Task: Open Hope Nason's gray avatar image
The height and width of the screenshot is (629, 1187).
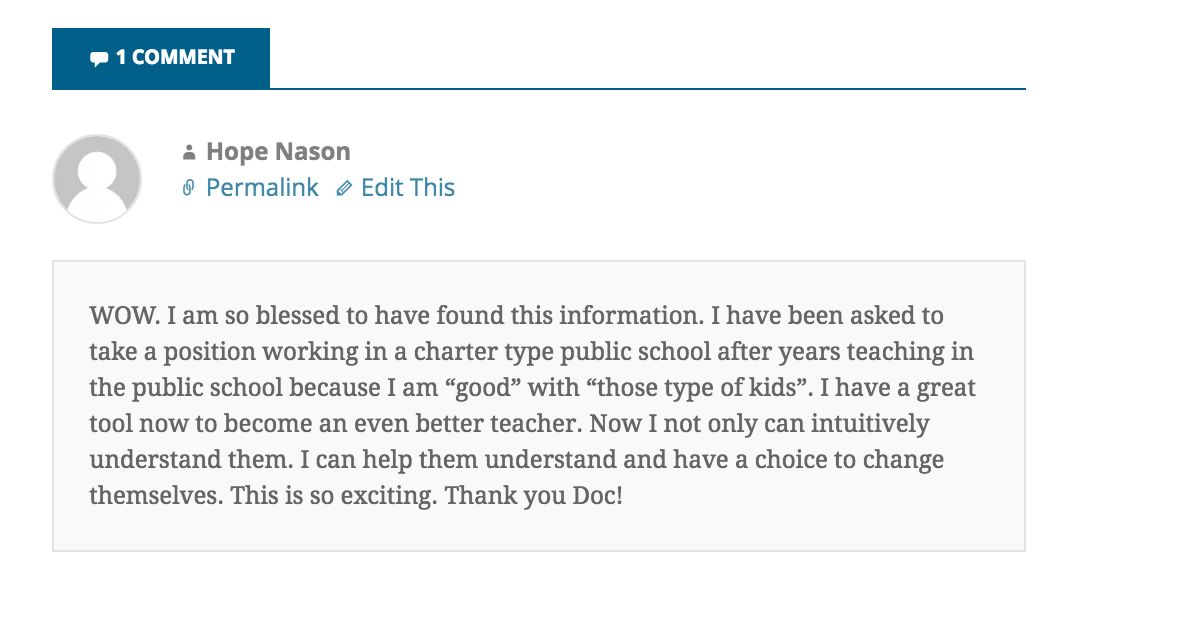Action: [x=97, y=179]
